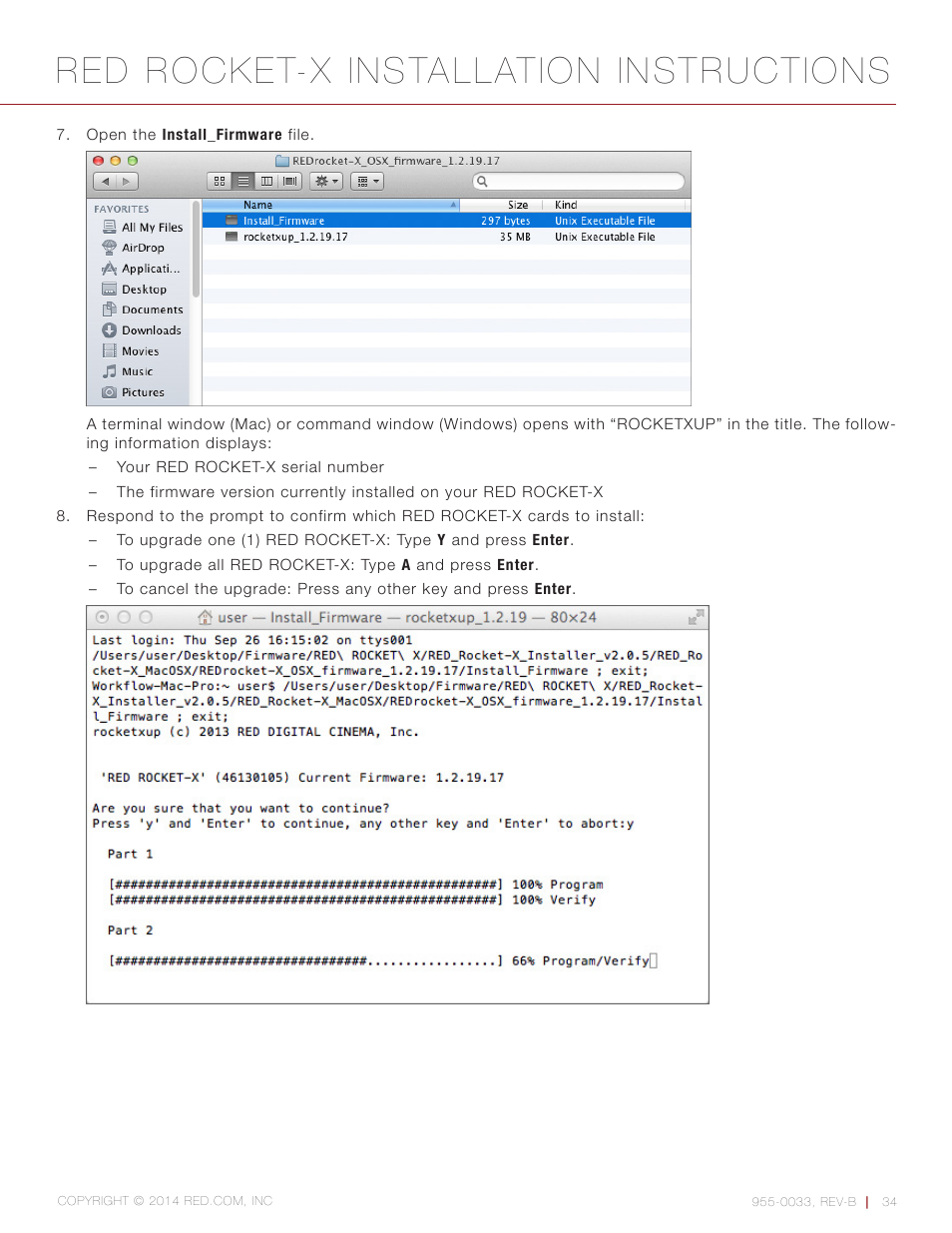Viewport: 952px width, 1233px height.
Task: Click Kind cell of Install_Firmware row
Action: pos(605,221)
